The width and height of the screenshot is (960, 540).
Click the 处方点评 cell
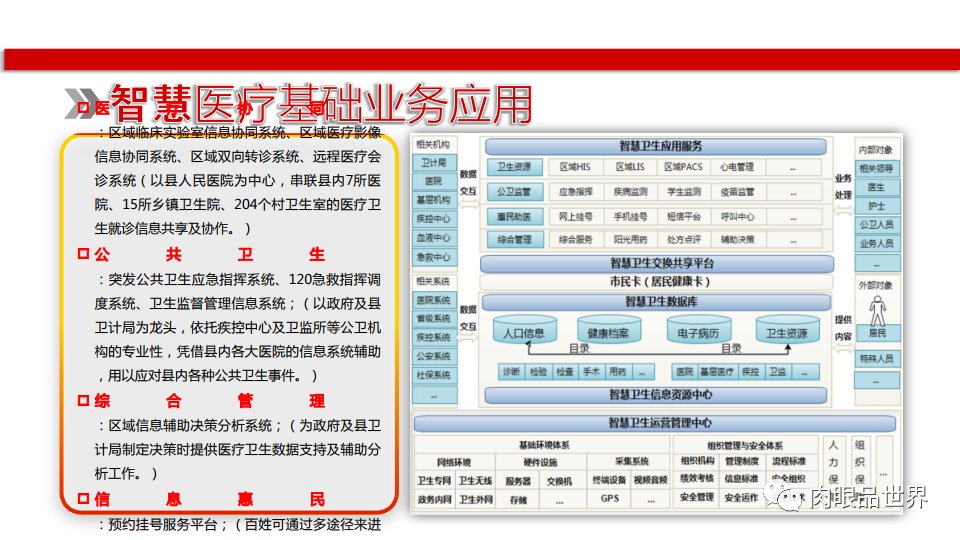684,239
